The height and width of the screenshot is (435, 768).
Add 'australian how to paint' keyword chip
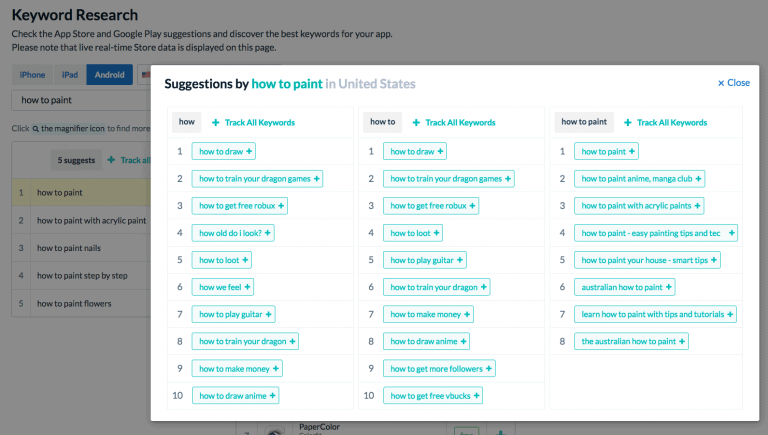pos(667,287)
